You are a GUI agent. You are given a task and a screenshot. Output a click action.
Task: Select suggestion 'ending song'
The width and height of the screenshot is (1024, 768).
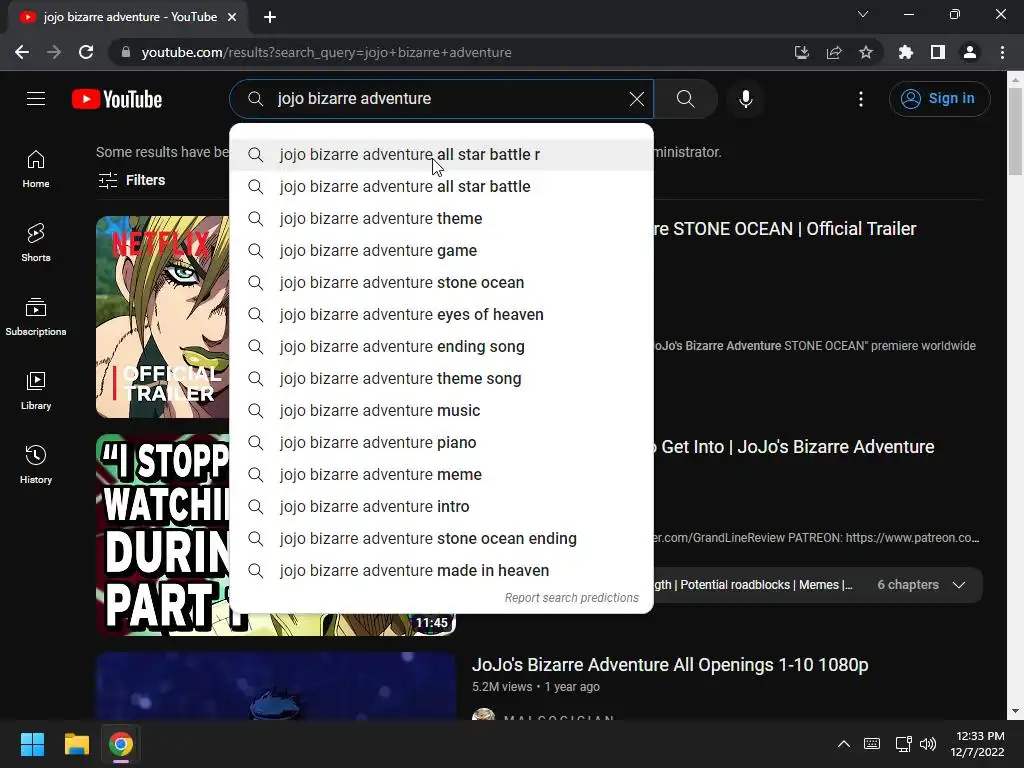441,347
